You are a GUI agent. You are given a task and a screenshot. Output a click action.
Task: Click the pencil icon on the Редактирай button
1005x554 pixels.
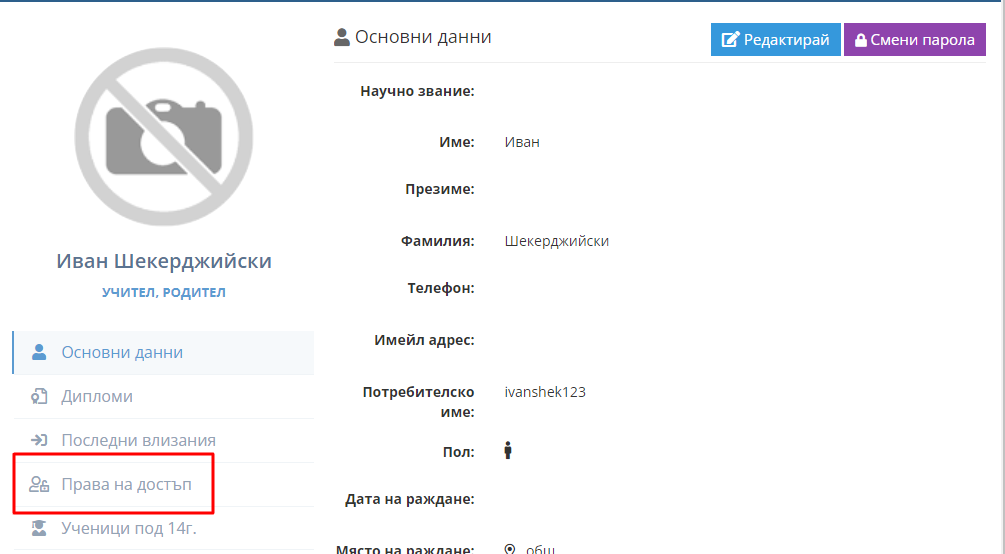click(x=730, y=40)
